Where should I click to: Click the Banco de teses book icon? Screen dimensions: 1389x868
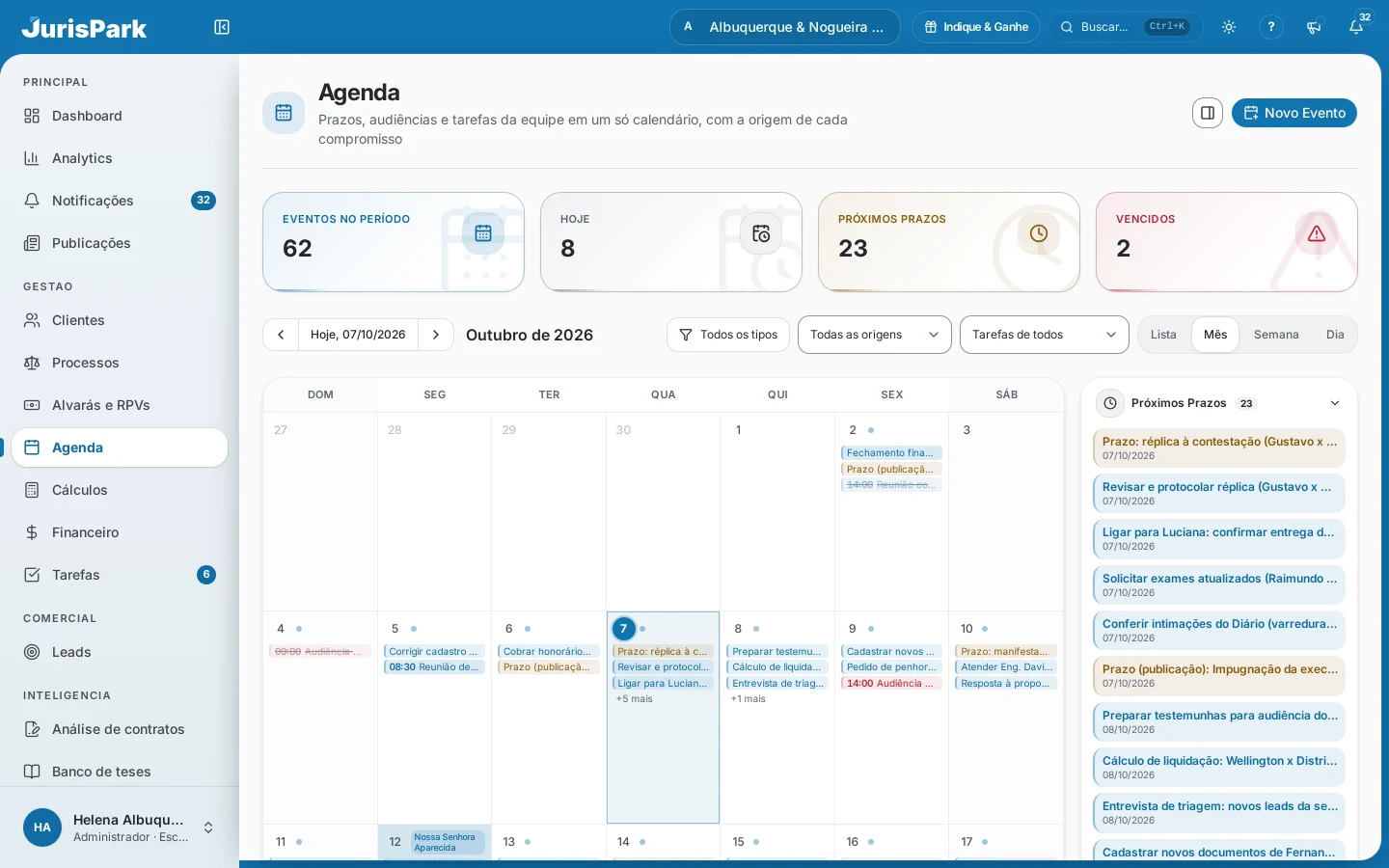(x=32, y=772)
